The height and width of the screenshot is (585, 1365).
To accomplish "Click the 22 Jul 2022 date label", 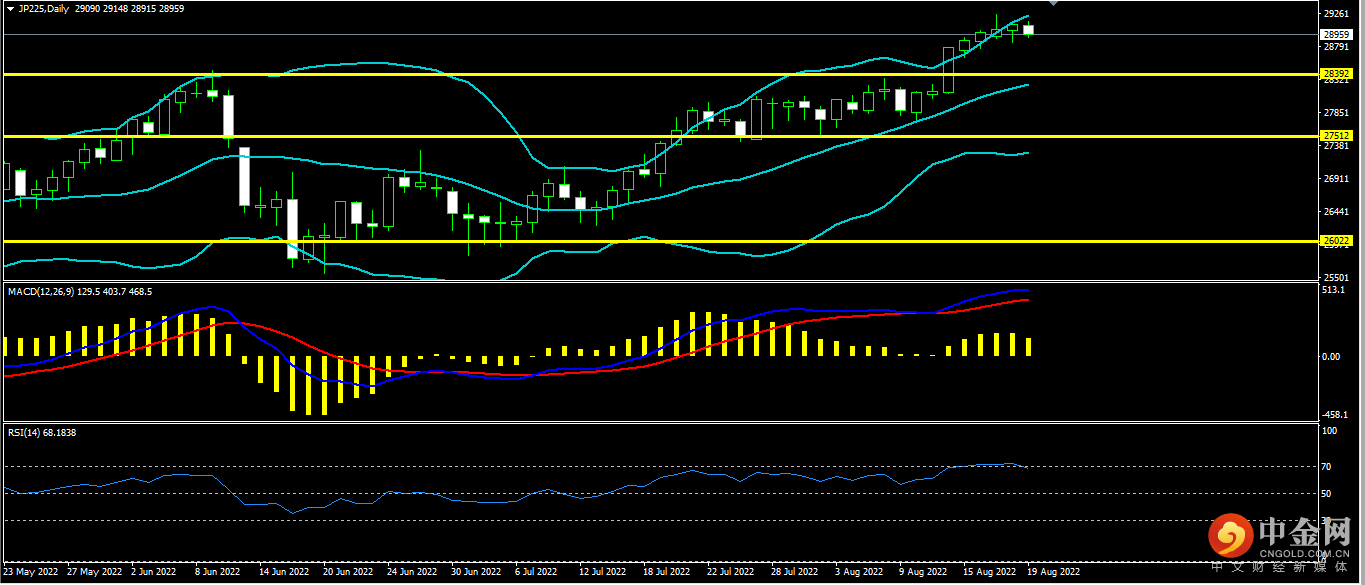I will [730, 573].
